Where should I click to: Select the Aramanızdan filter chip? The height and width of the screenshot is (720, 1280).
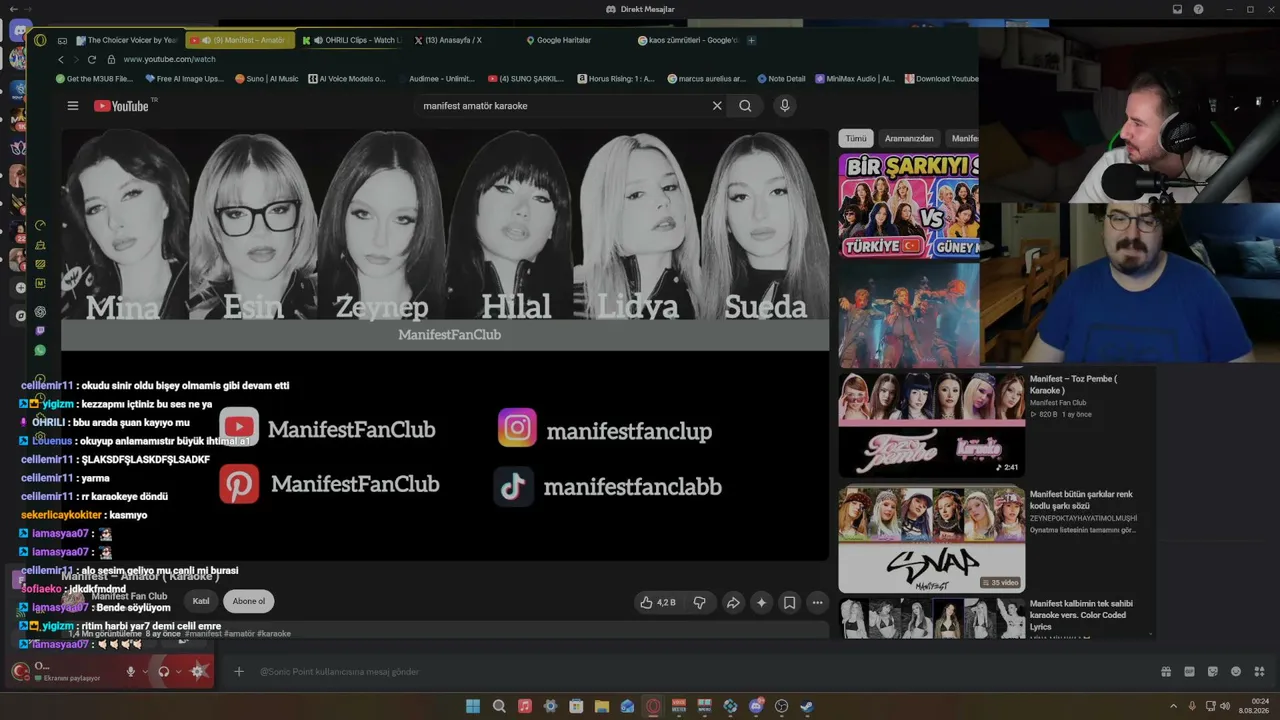[909, 138]
